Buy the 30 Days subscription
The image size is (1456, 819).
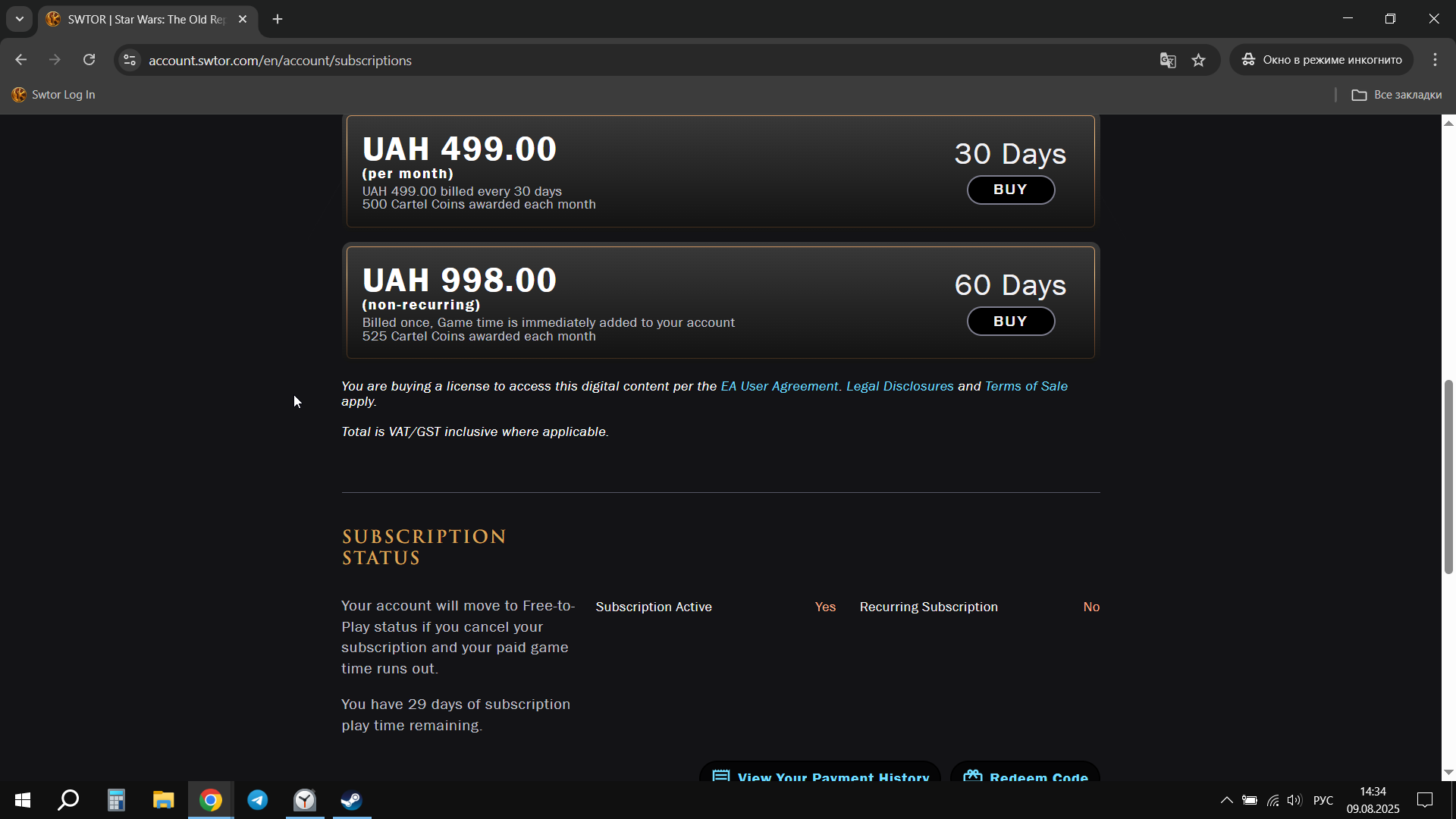tap(1010, 190)
